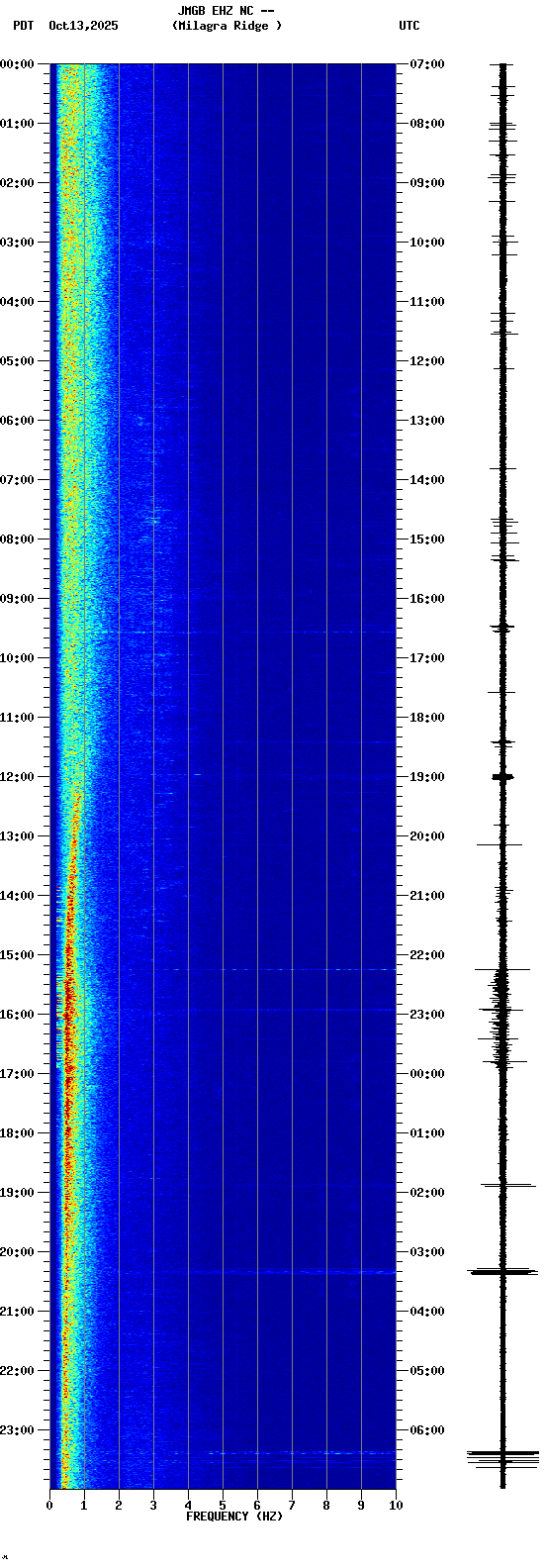This screenshot has height=1568, width=546.
Task: Click the 06:00 label on the UTC axis
Action: point(427,1430)
